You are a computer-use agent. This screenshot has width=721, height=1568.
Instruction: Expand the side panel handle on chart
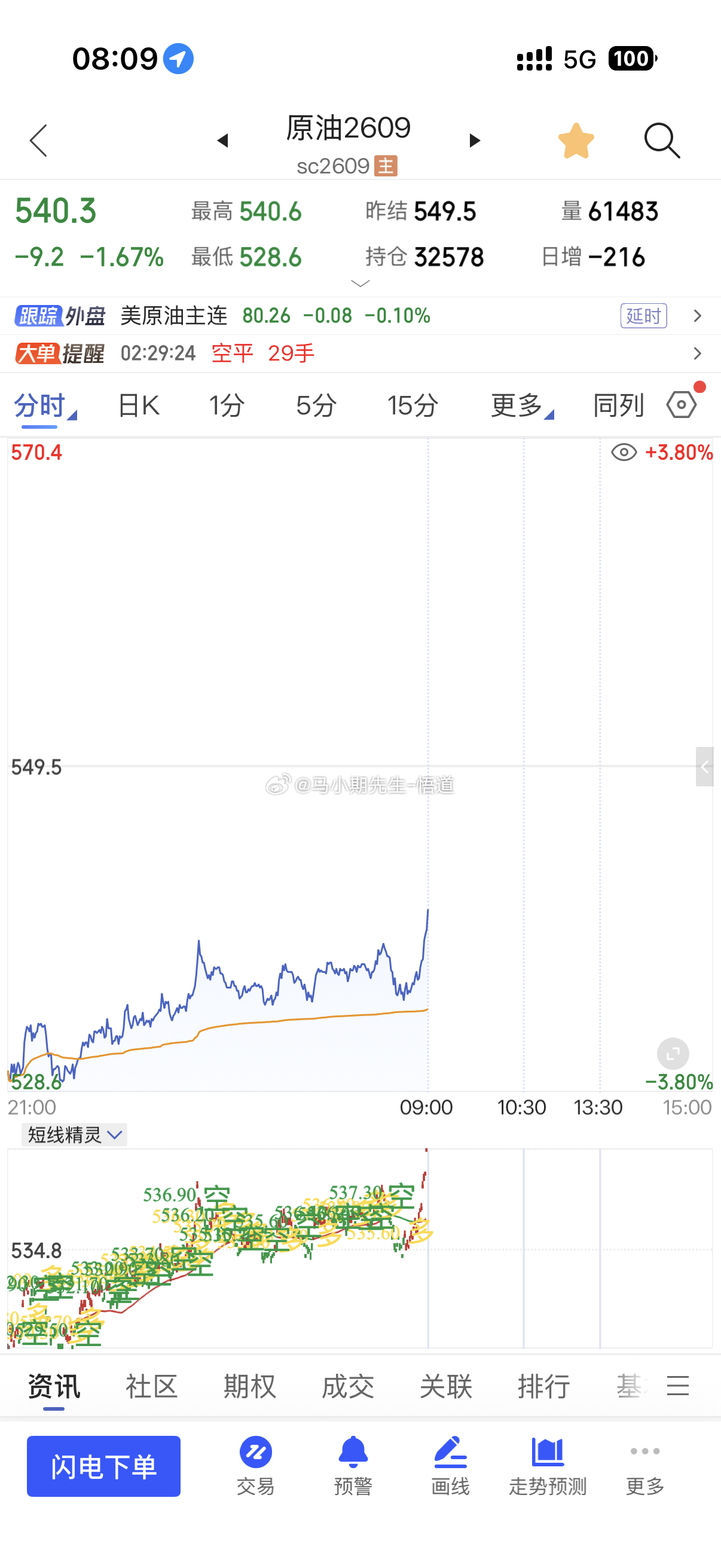705,767
